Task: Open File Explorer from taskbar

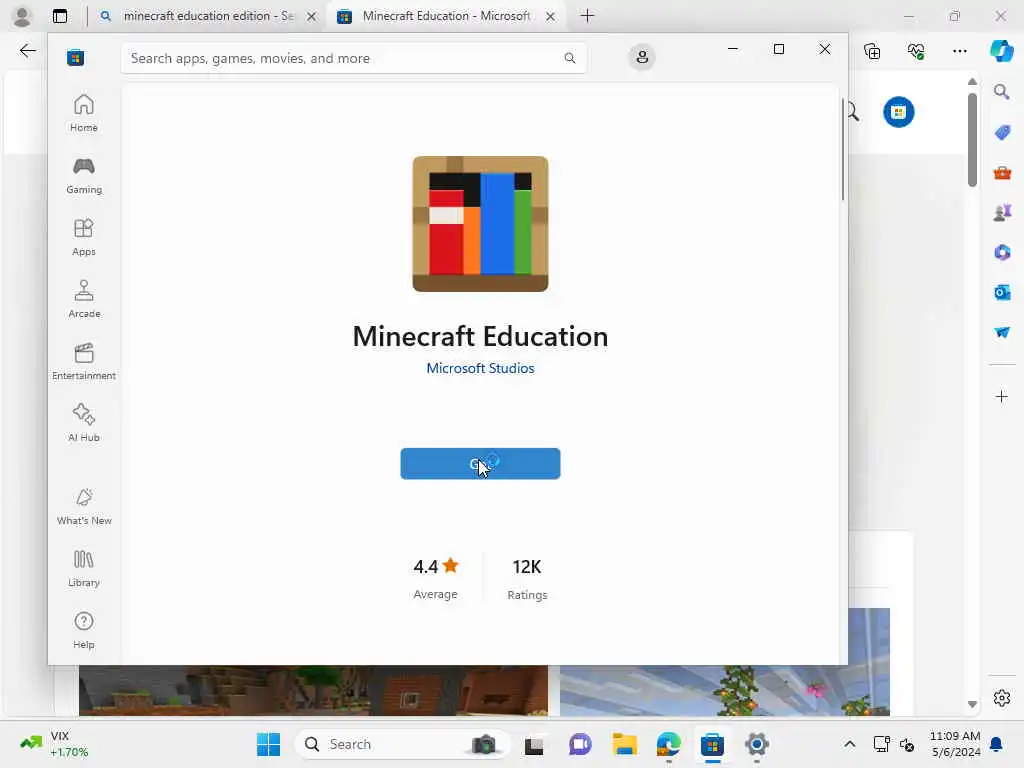Action: [x=624, y=744]
